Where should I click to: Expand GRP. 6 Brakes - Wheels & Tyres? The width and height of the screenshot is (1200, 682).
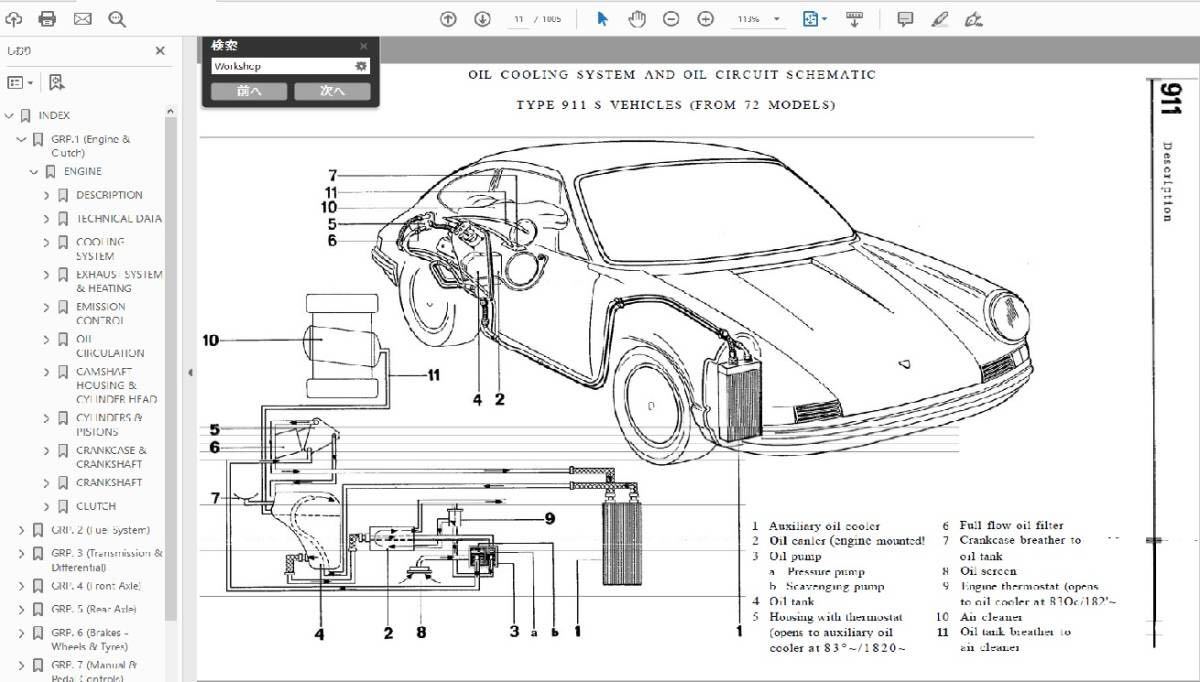(x=21, y=633)
